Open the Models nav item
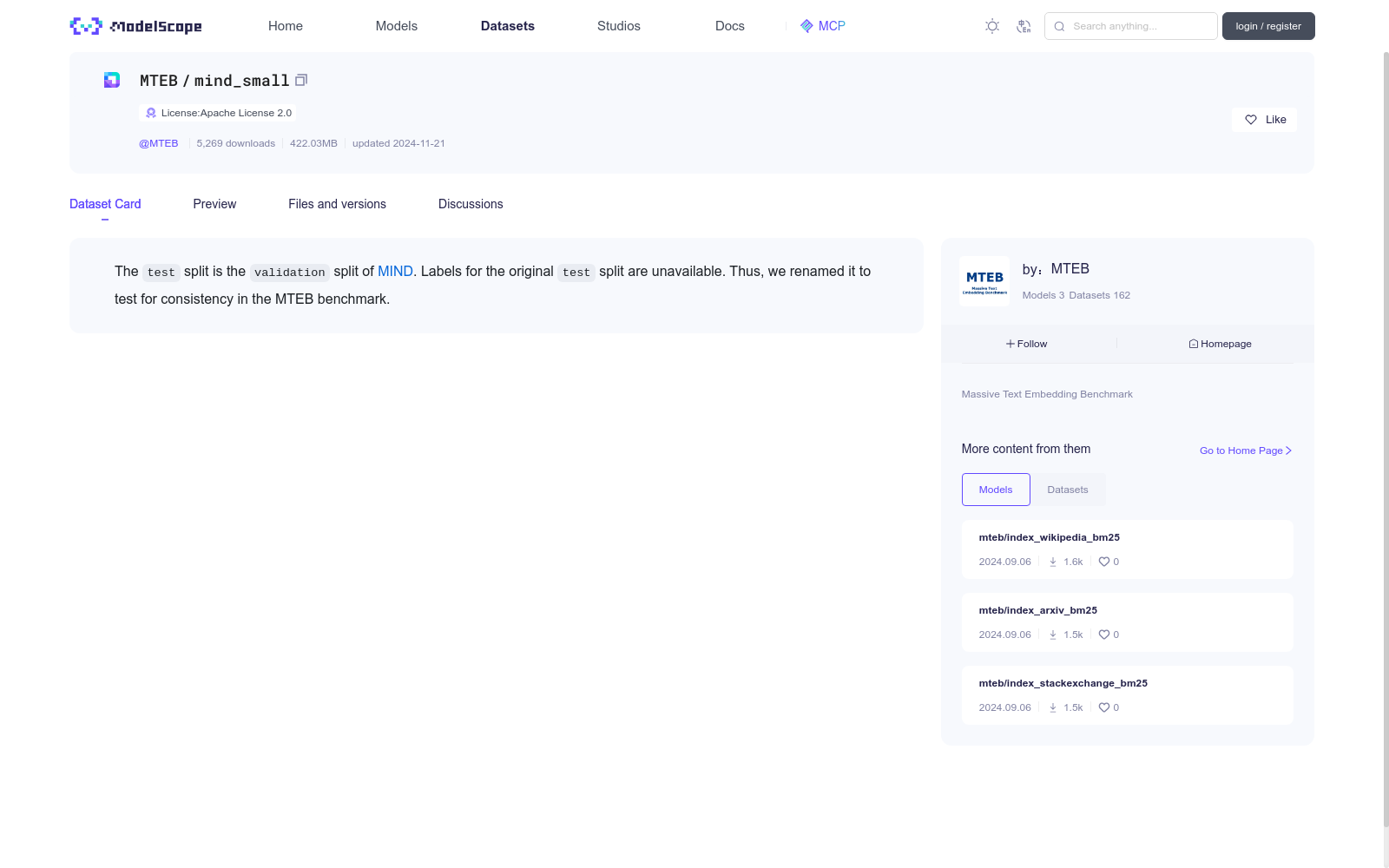 (x=397, y=26)
